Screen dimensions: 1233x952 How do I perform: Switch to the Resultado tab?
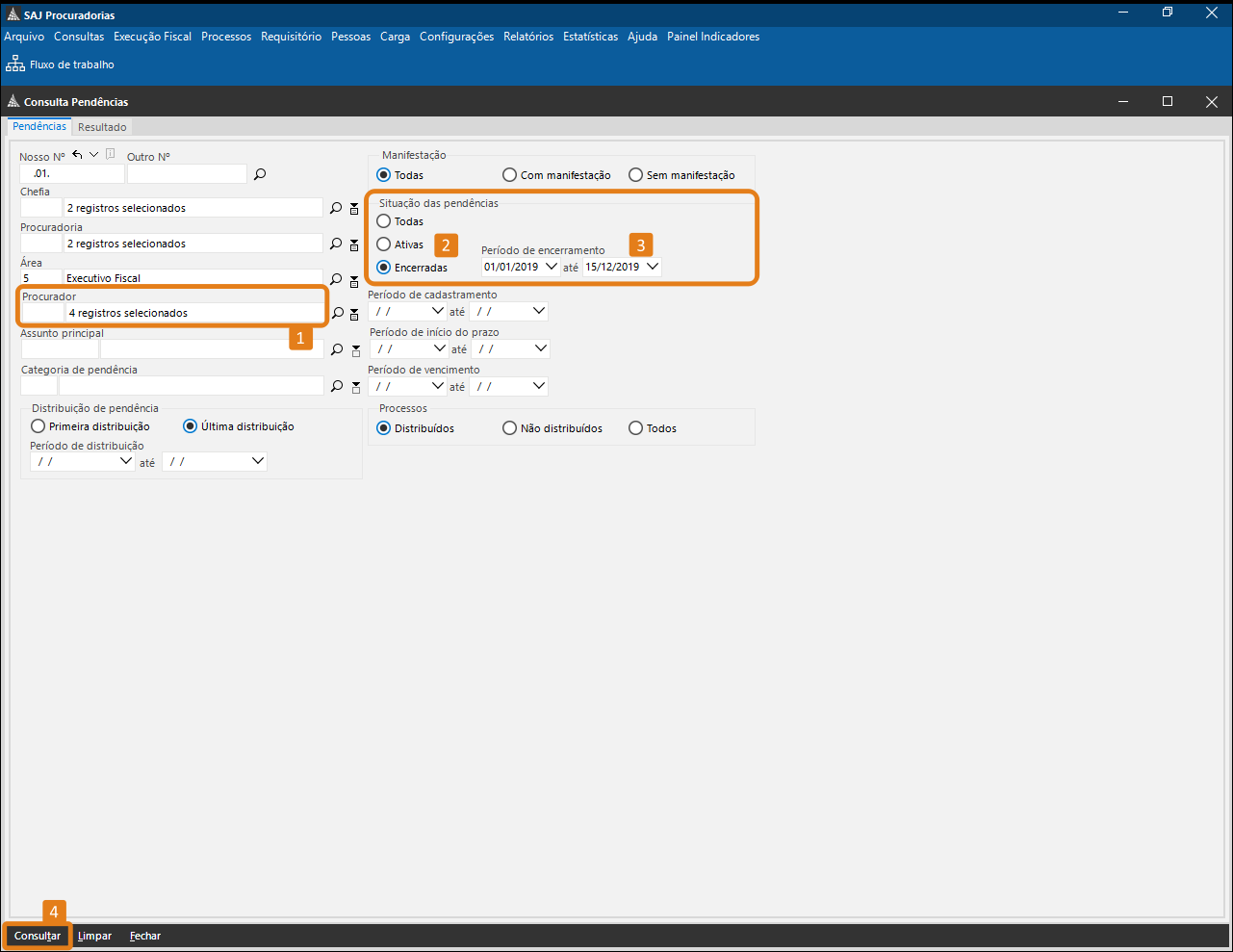[102, 127]
